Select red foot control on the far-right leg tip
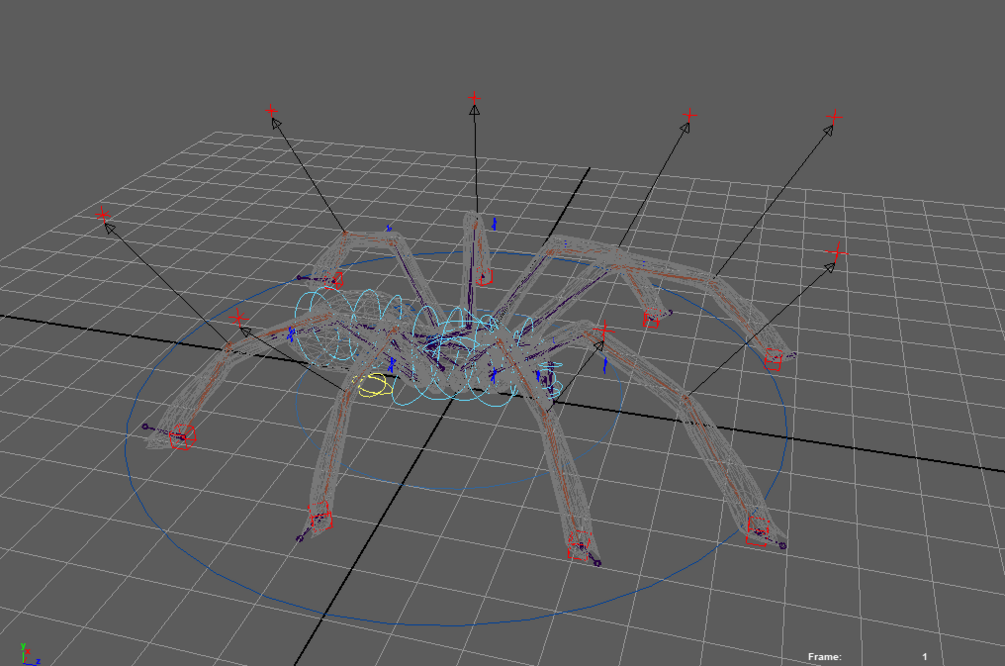Screen dimensions: 1005x666 (x=774, y=360)
